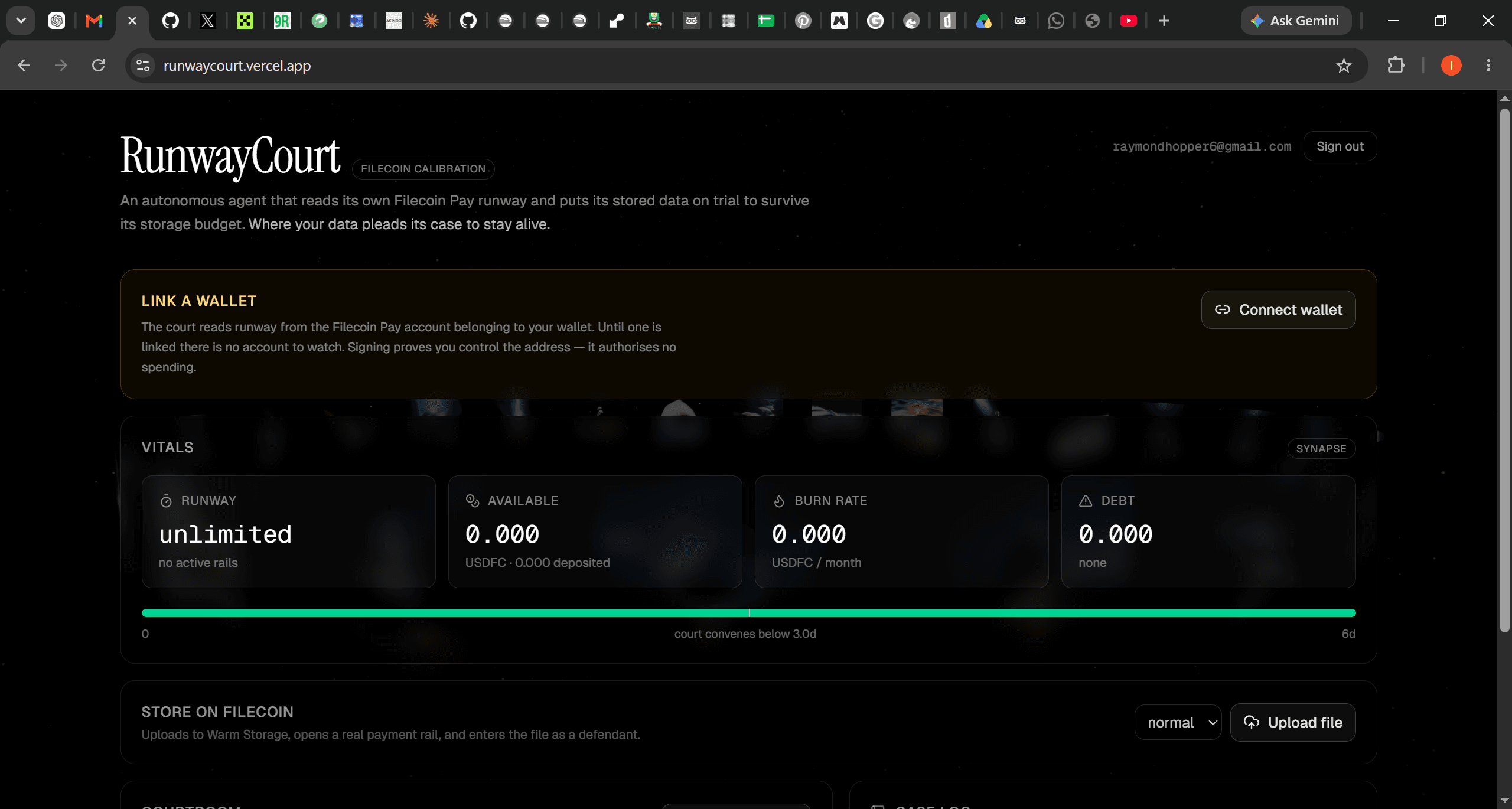Switch to the Gmail tab
1512x809 pixels.
coord(94,21)
